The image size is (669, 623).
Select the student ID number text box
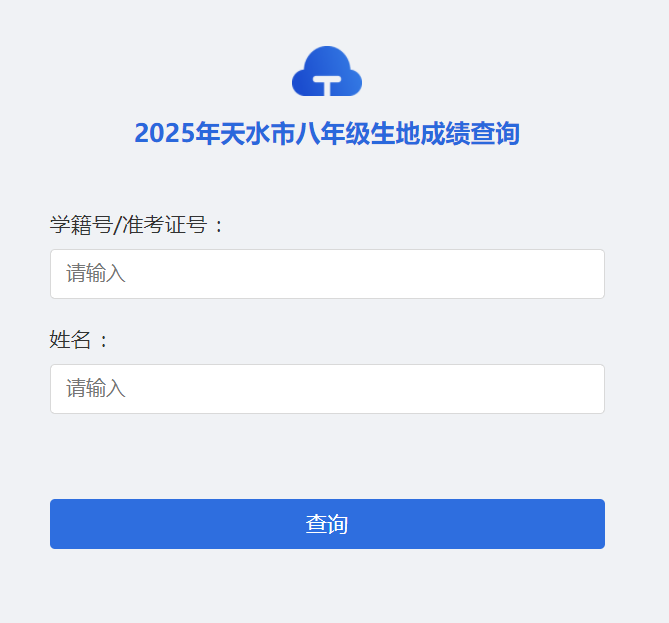pyautogui.click(x=327, y=274)
